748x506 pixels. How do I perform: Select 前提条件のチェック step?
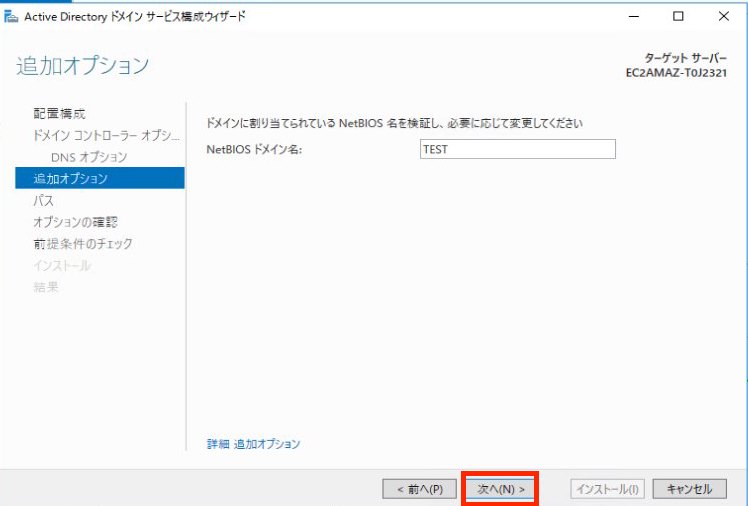[83, 244]
